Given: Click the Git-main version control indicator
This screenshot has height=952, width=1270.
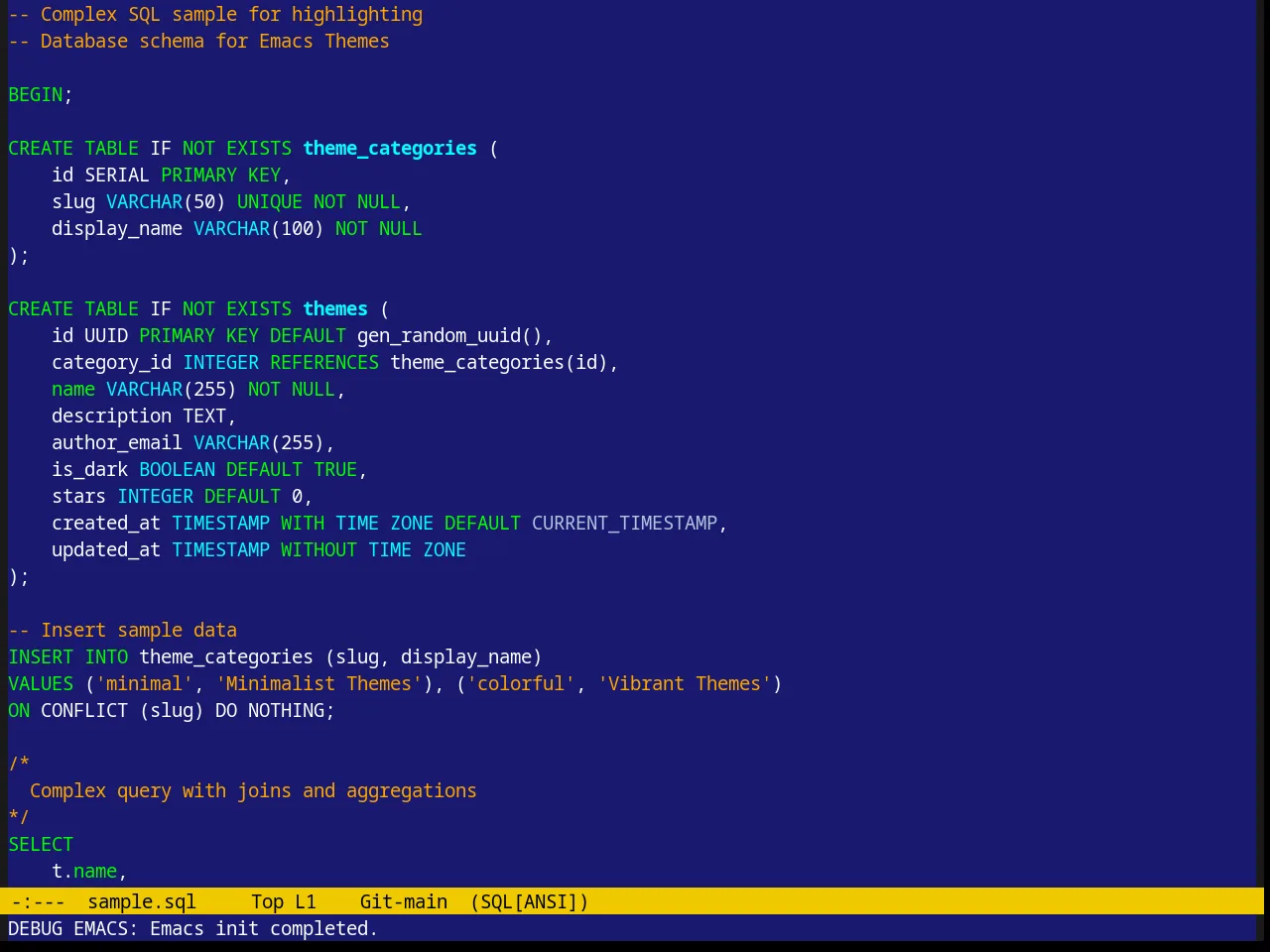Looking at the screenshot, I should pos(404,901).
